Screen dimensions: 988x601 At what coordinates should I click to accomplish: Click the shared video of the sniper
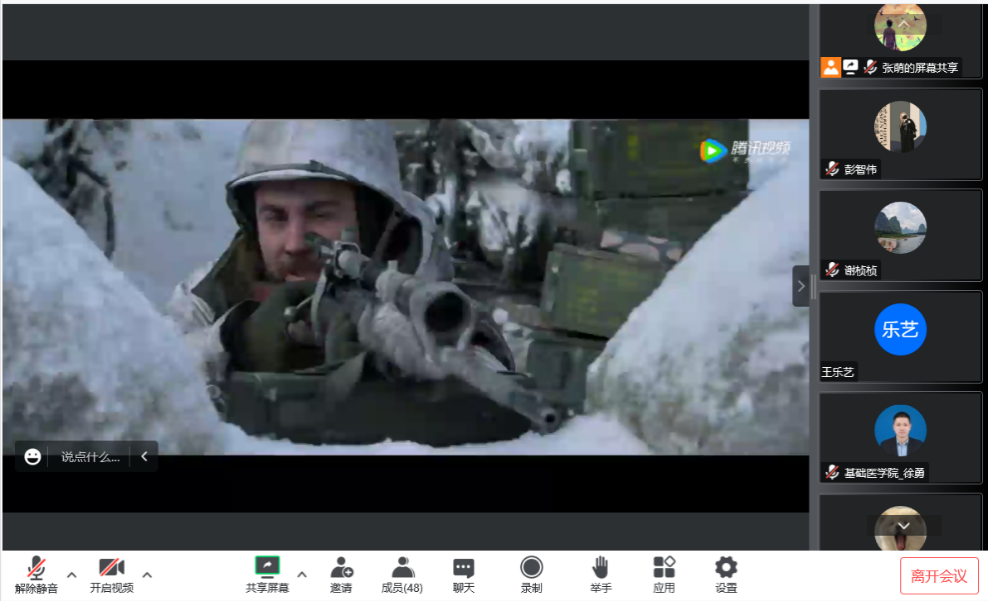pos(406,287)
